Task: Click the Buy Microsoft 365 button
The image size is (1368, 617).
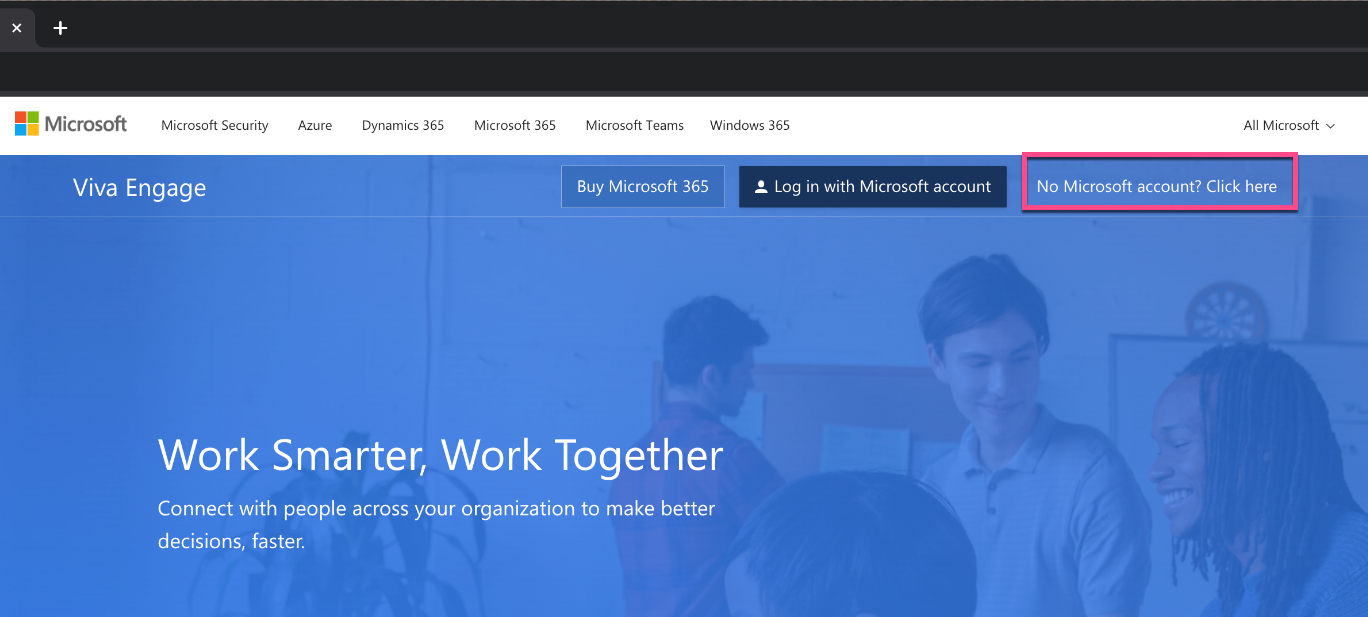Action: [643, 186]
